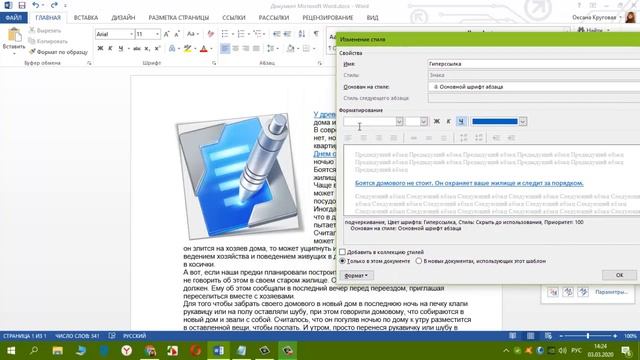This screenshot has height=360, width=640.
Task: Click the Word icon in the Windows taskbar
Action: coord(218,350)
